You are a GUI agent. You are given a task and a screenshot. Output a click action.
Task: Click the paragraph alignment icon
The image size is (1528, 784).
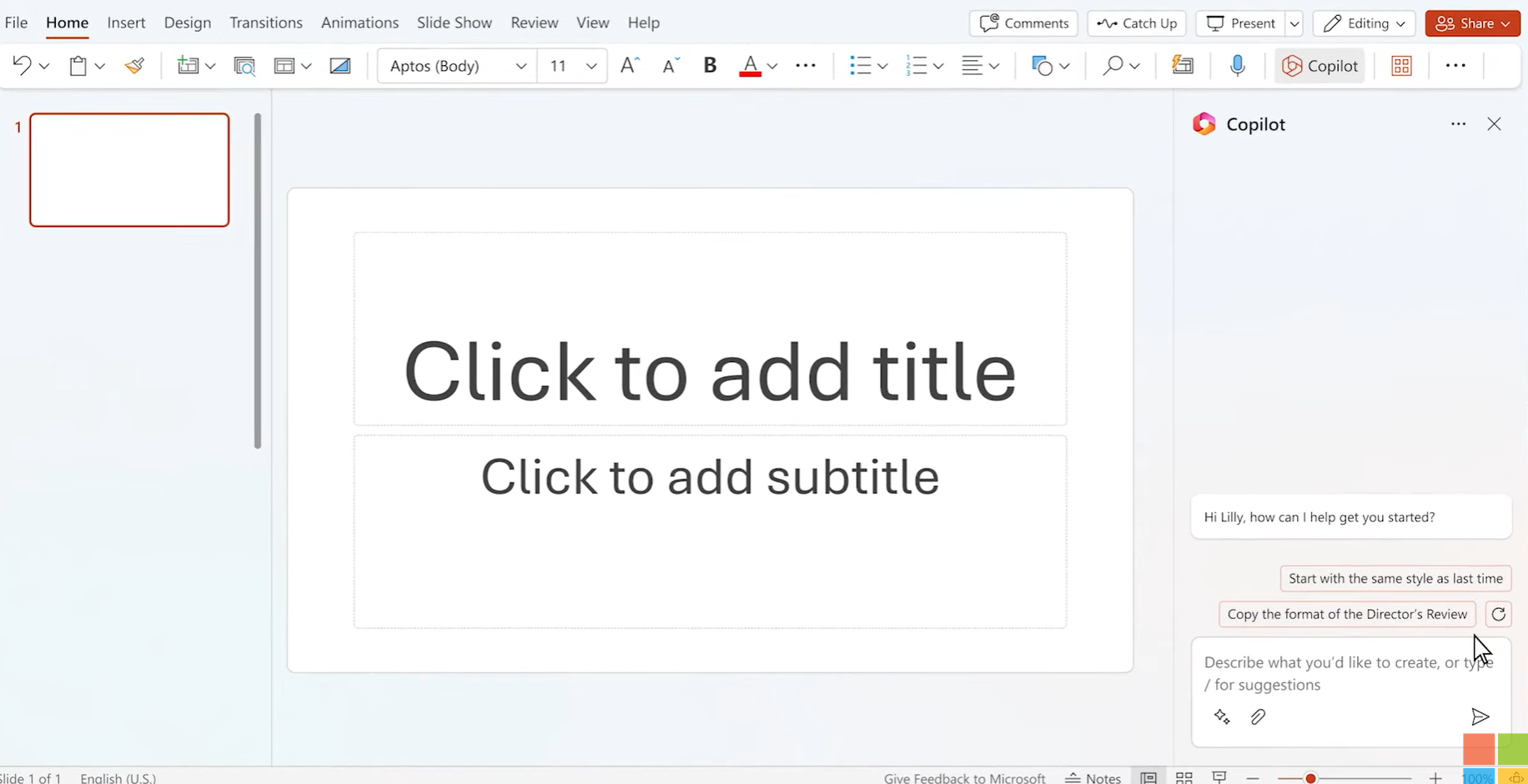972,65
